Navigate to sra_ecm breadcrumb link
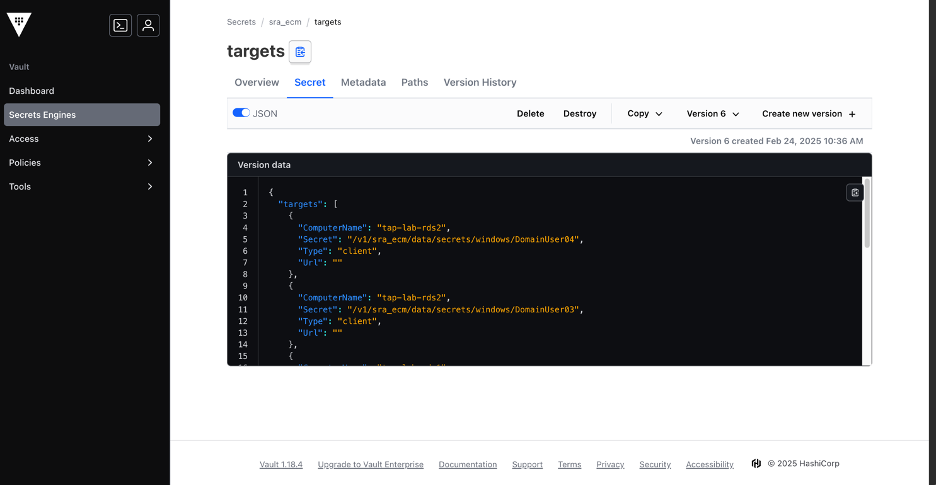This screenshot has height=486, width=936. click(x=285, y=22)
